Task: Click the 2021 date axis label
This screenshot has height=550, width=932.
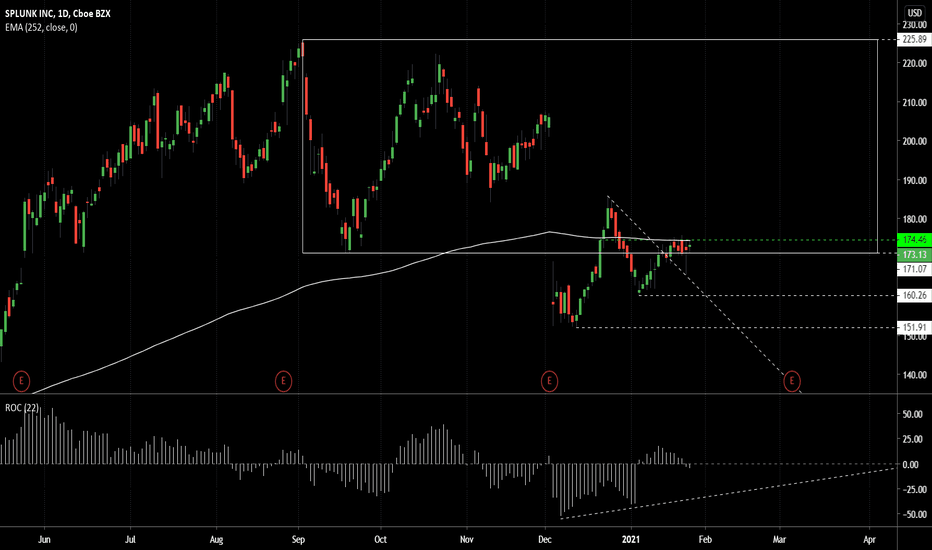Action: (x=631, y=539)
